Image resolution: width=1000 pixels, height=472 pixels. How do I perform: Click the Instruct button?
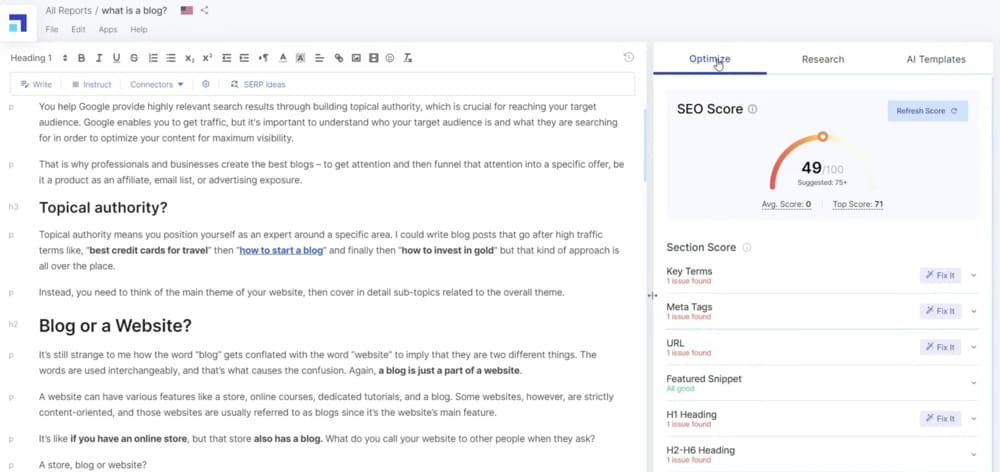pyautogui.click(x=91, y=84)
